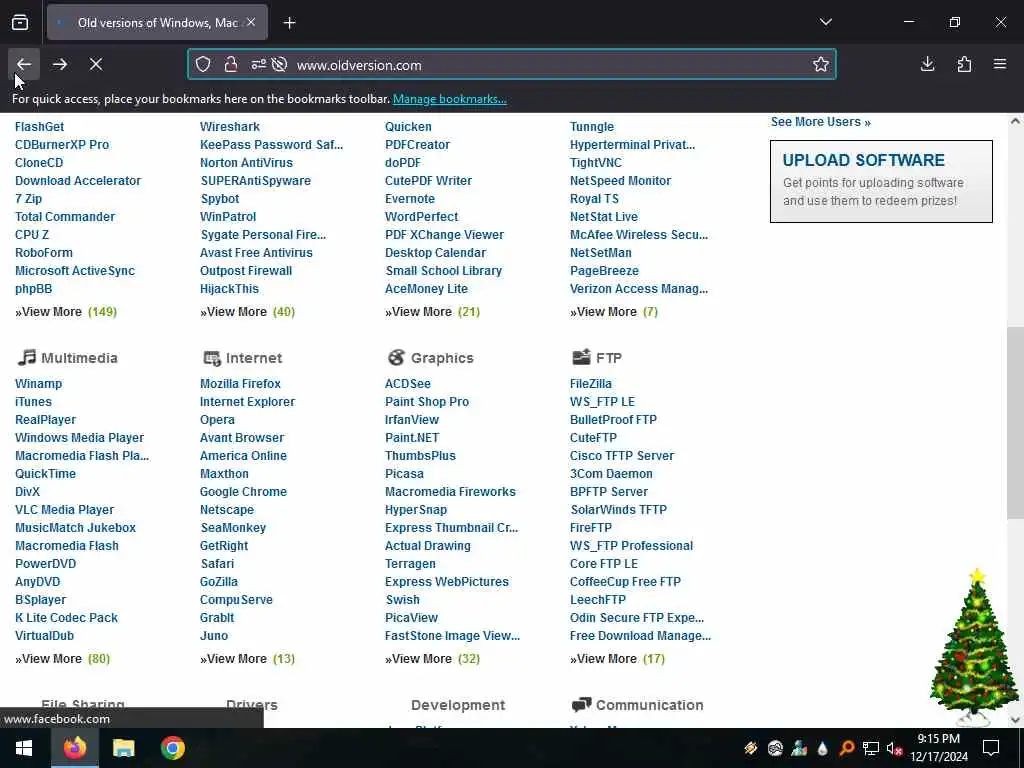Expand View More (13) under Internet

tap(248, 659)
